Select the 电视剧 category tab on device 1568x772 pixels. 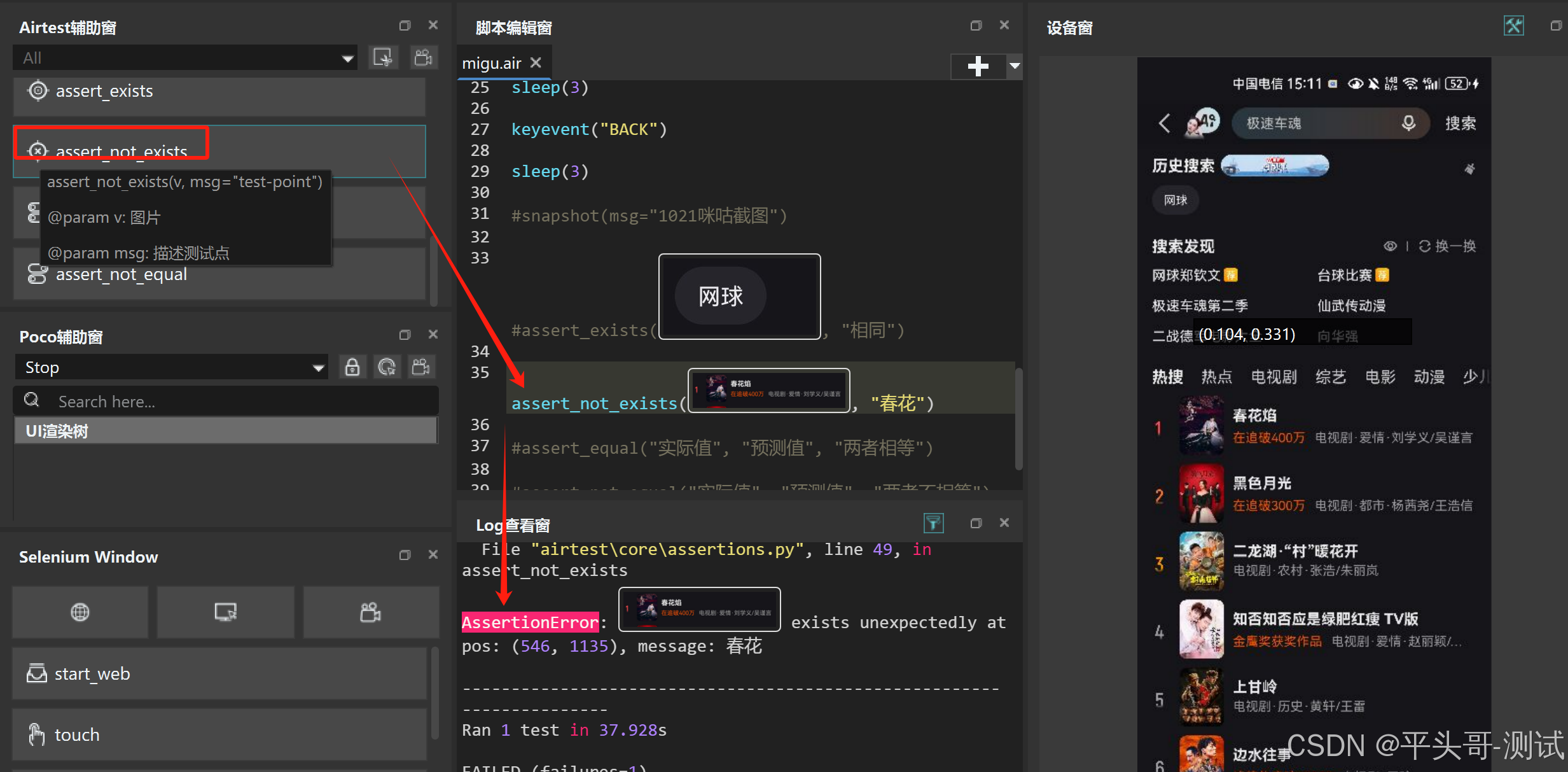[x=1273, y=377]
